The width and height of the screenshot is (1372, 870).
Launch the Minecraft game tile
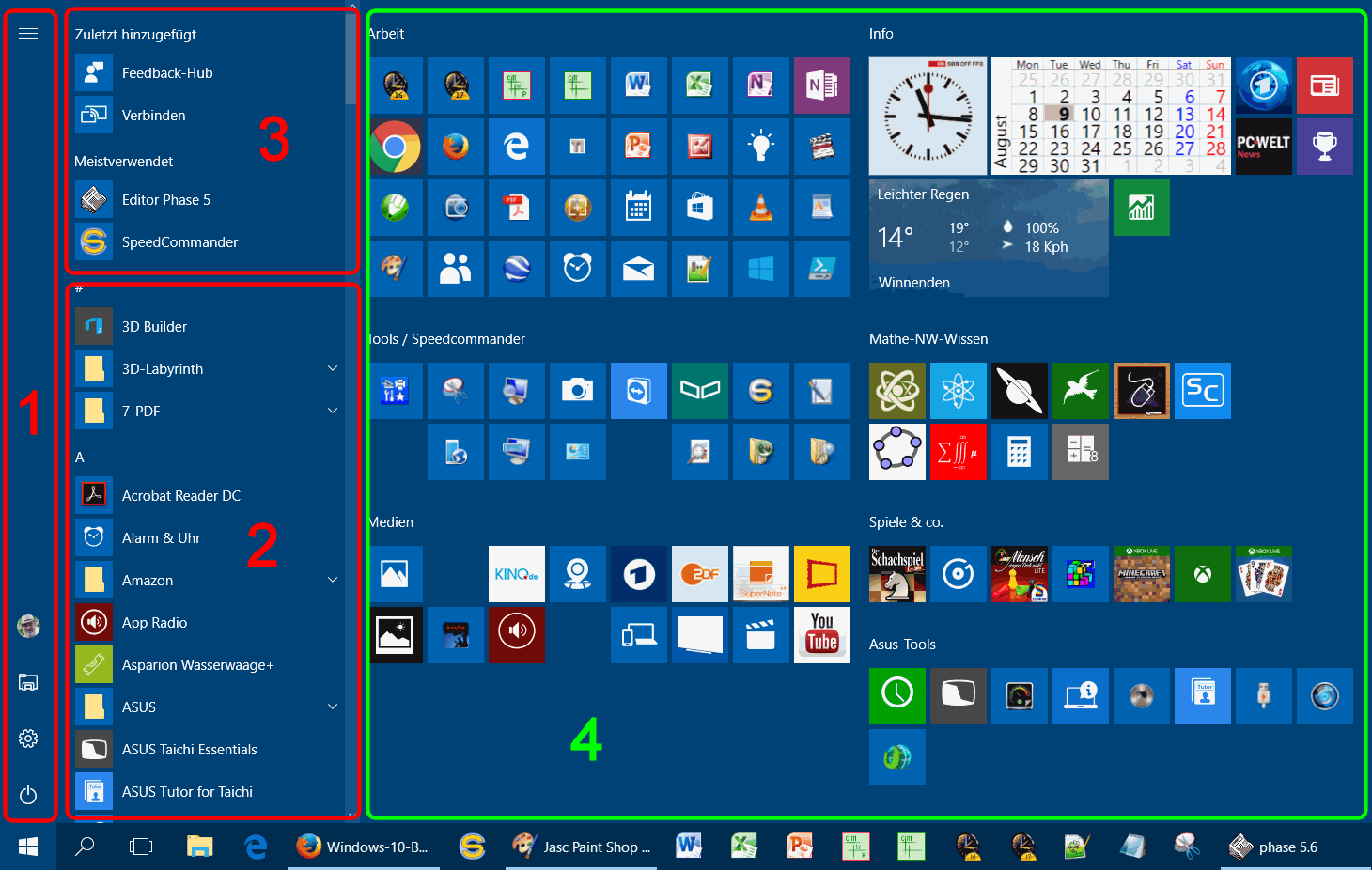coord(1141,574)
